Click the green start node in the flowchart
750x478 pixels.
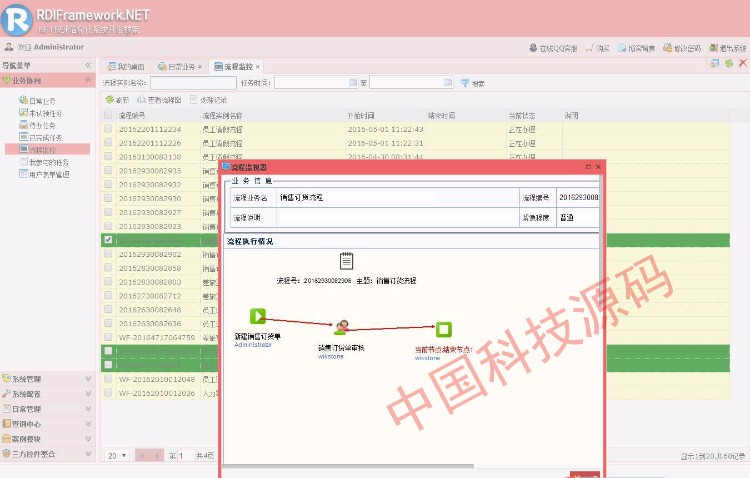257,316
